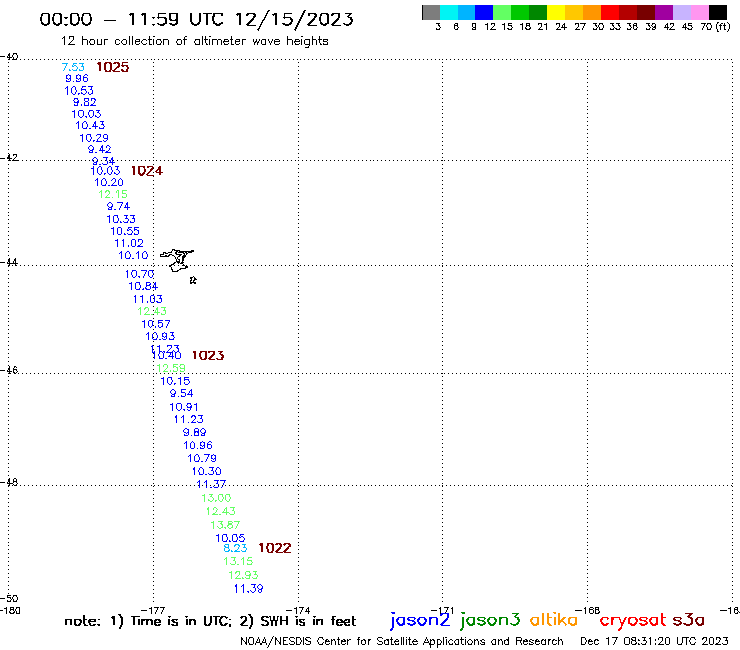Click green wave height value 13.87
Image resolution: width=740 pixels, height=650 pixels.
coord(225,525)
